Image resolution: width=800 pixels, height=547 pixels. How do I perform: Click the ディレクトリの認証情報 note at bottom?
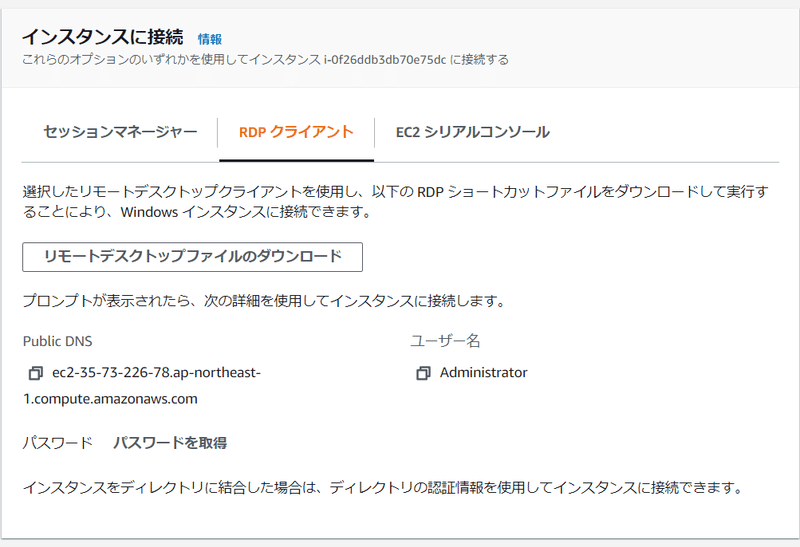click(x=383, y=487)
